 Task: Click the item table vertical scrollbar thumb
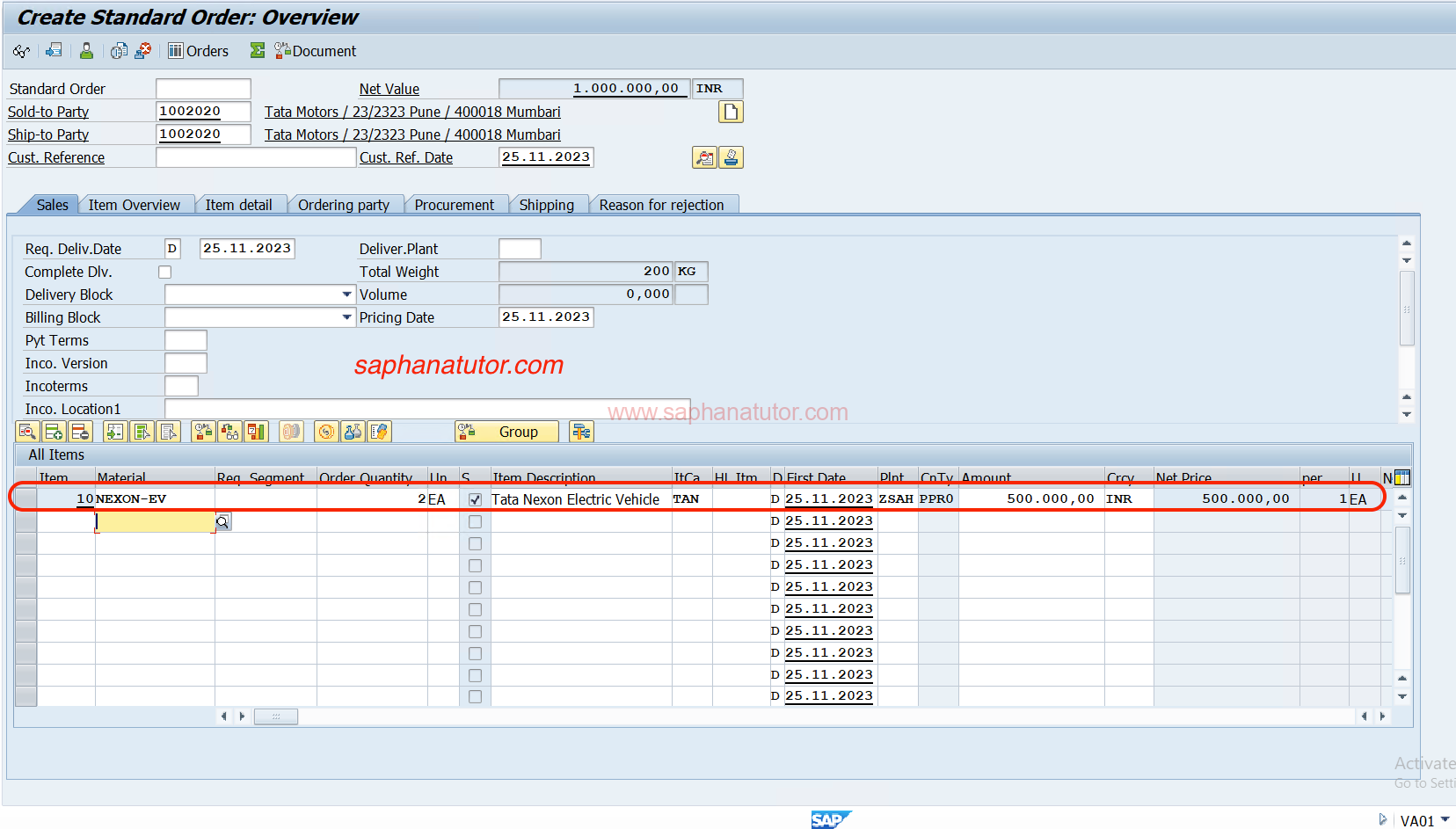click(x=1403, y=560)
